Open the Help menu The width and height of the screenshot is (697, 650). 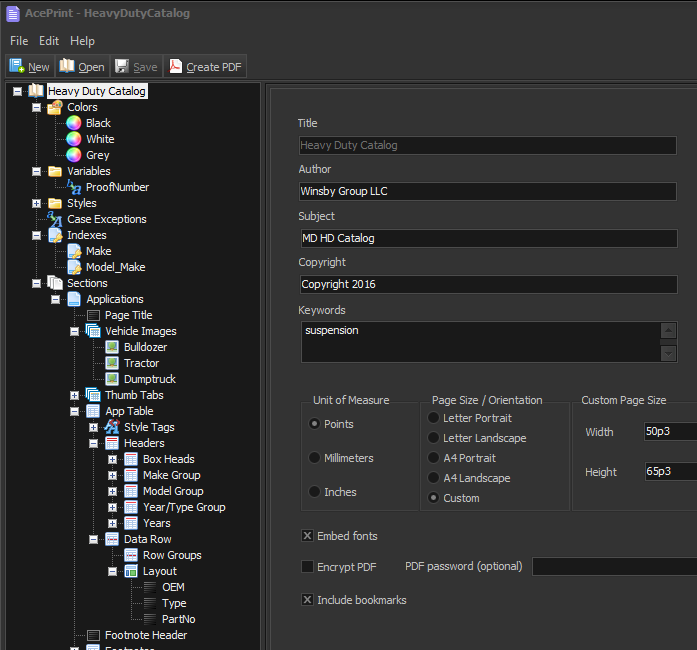(x=83, y=41)
